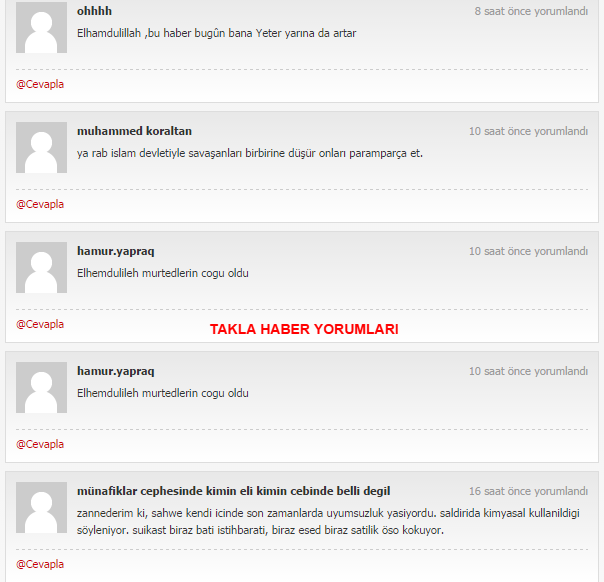Select the 16 saat önce yorumlandı timestamp
This screenshot has height=582, width=604.
528,491
